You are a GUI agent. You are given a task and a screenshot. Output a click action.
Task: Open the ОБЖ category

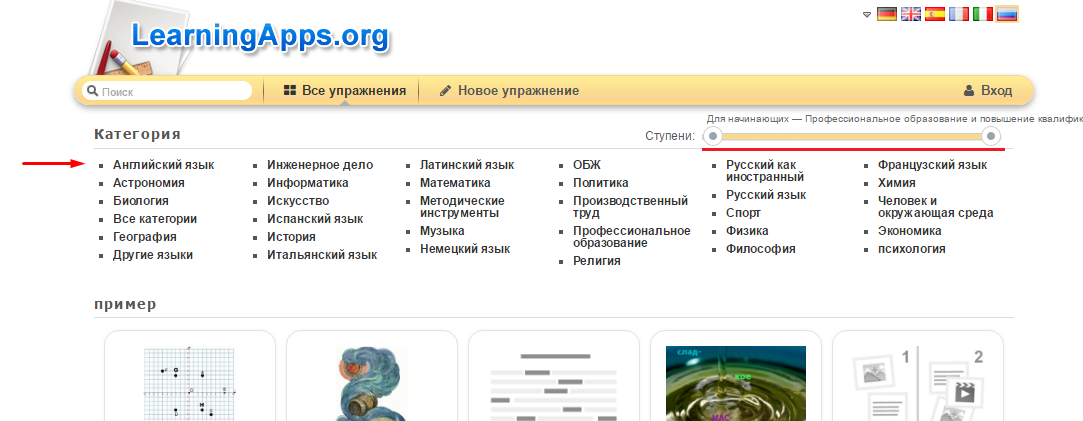(587, 165)
